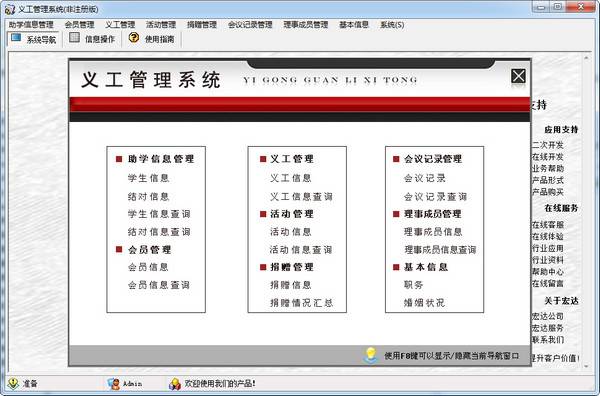Screen dimensions: 600x396
Task: Click 在线客服 in background sidebar
Action: [548, 225]
